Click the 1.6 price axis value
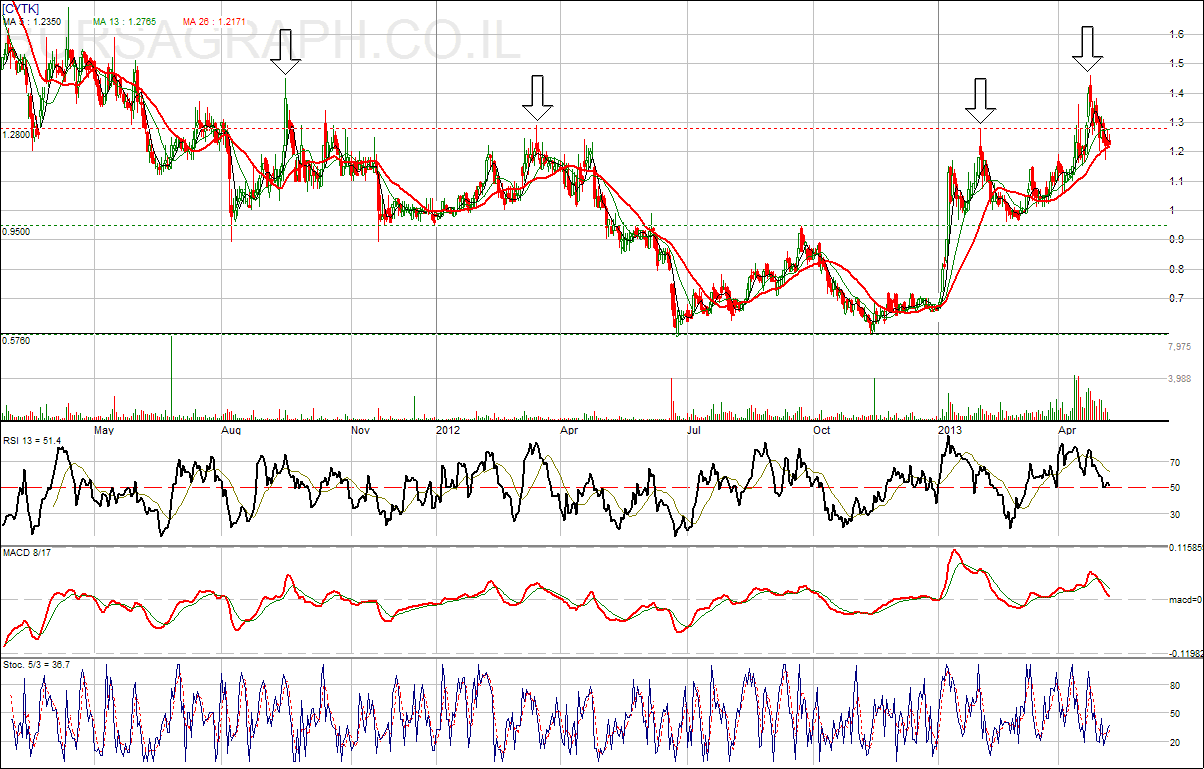This screenshot has width=1204, height=769. point(1177,34)
